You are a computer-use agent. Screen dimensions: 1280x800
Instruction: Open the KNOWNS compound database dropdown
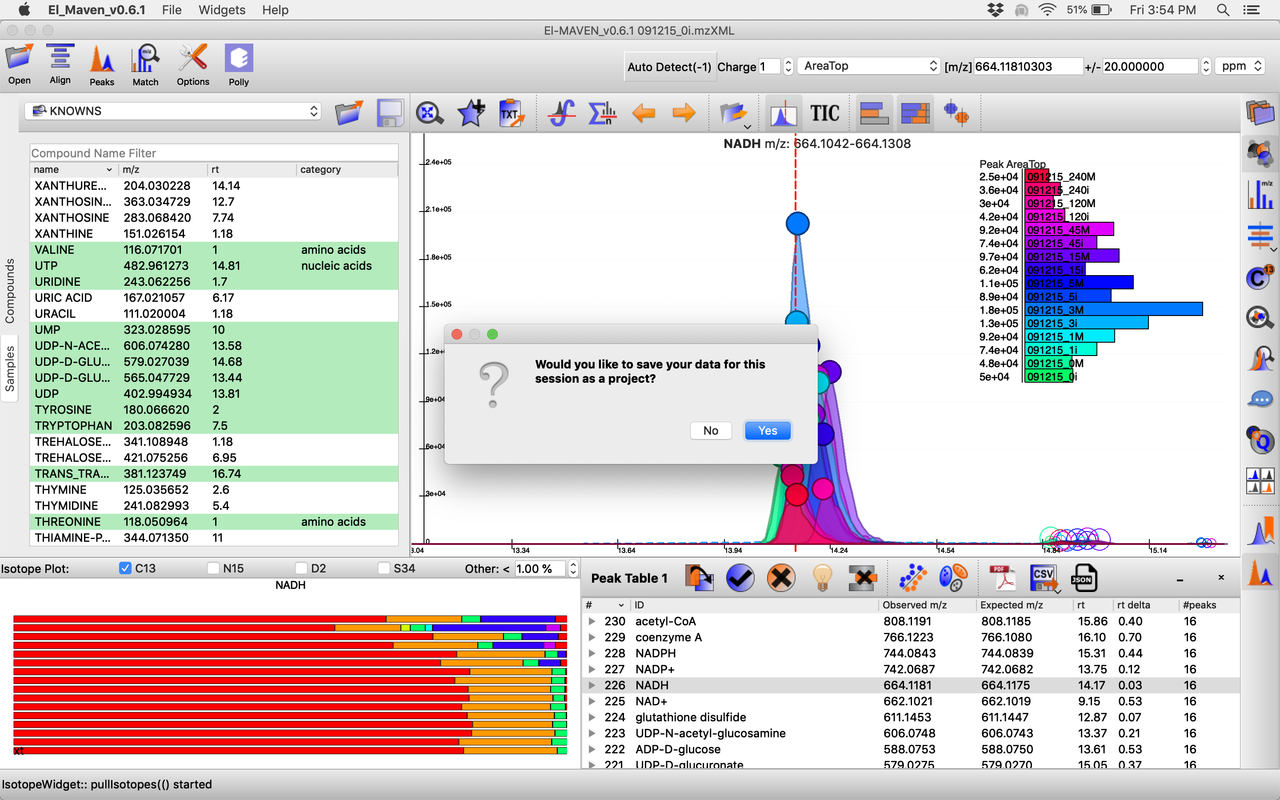(173, 111)
